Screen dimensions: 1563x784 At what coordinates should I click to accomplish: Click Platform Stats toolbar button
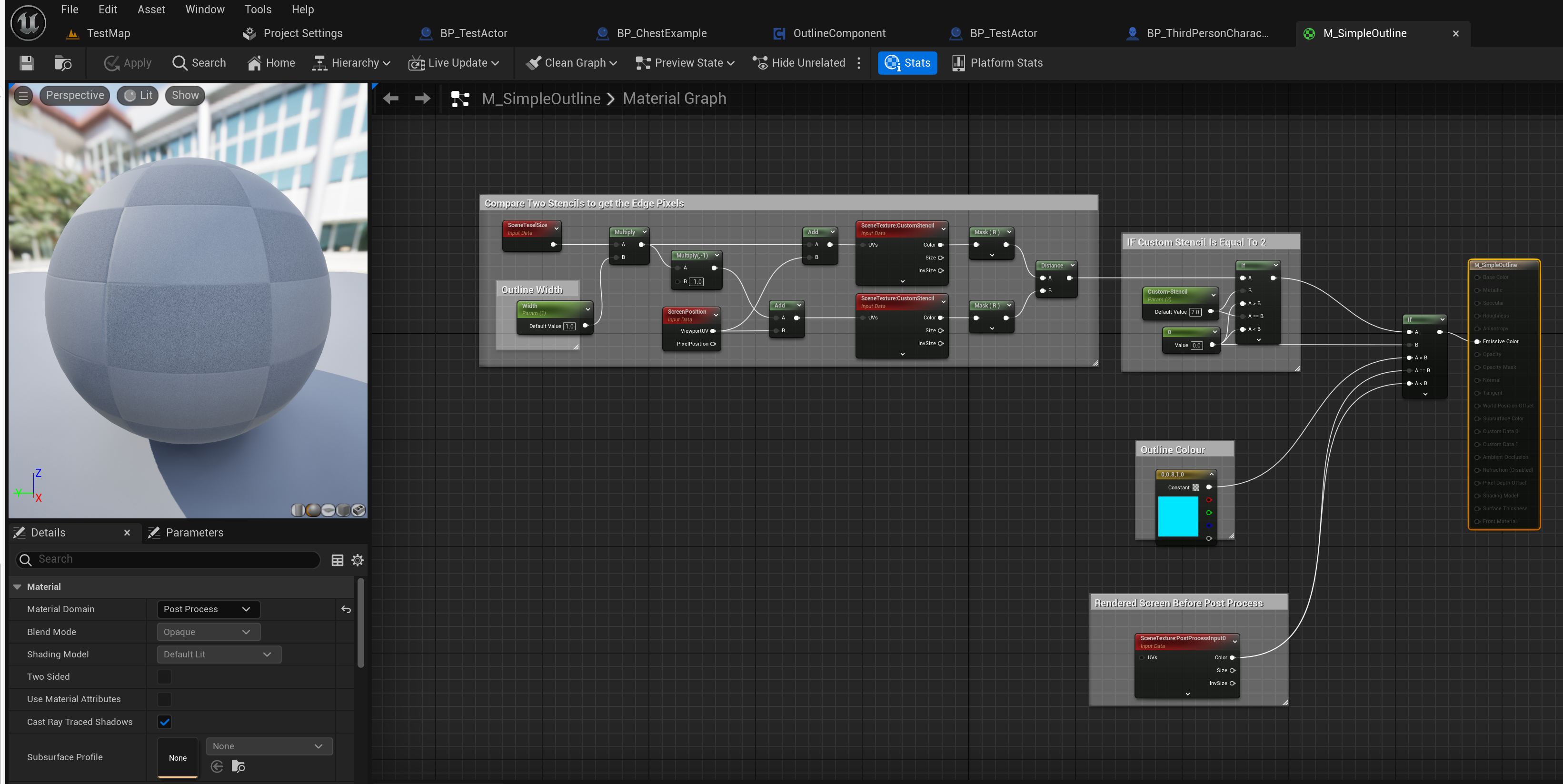(997, 63)
